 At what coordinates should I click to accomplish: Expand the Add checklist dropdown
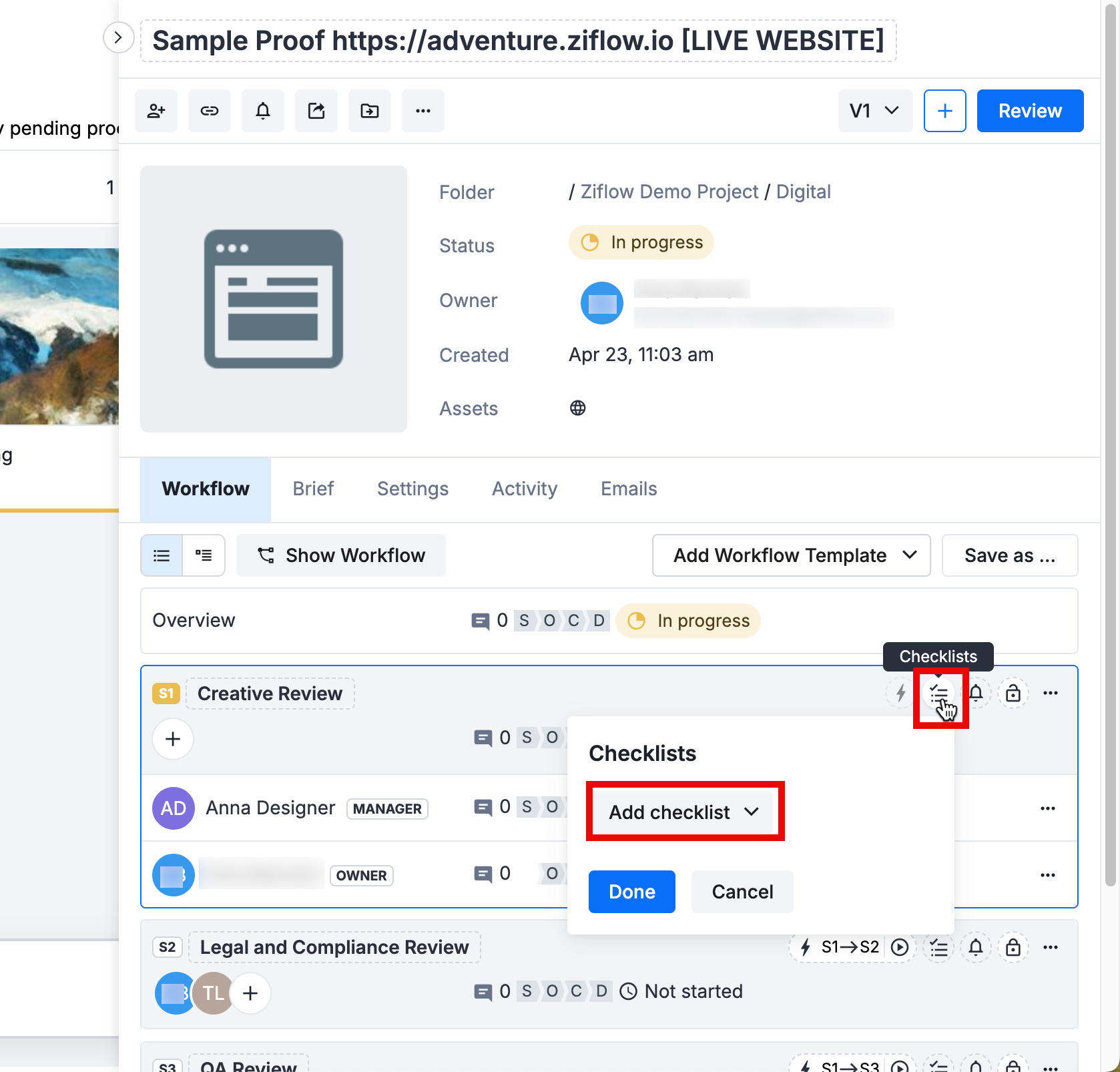coord(684,812)
